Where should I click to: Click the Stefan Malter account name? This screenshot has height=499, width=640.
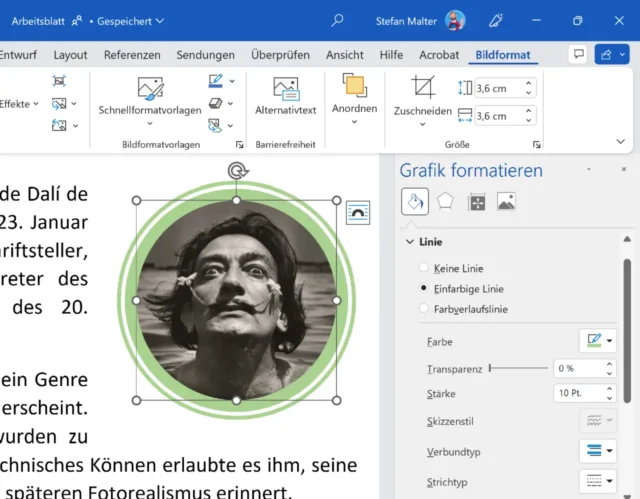click(406, 21)
